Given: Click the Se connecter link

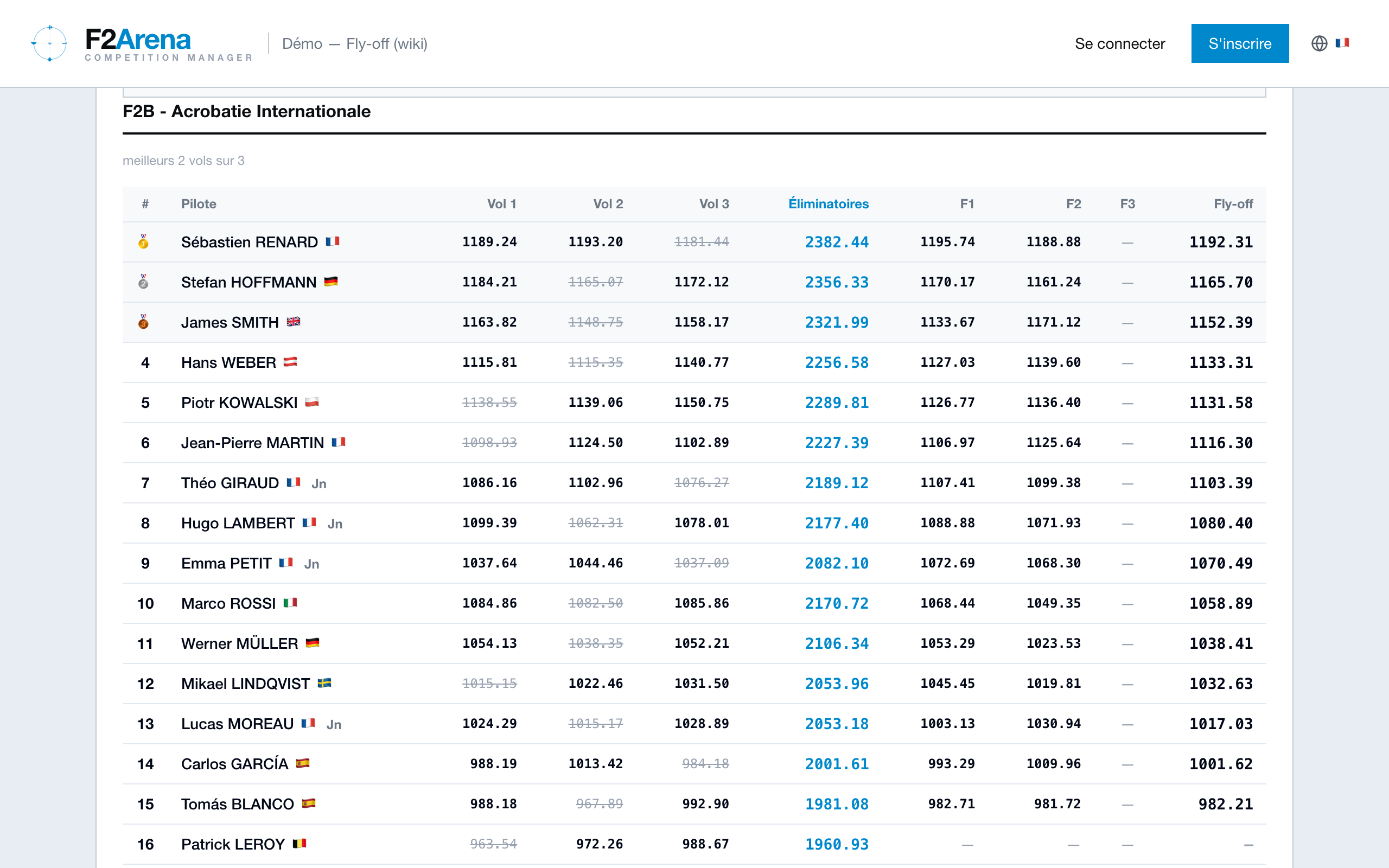Looking at the screenshot, I should coord(1120,43).
